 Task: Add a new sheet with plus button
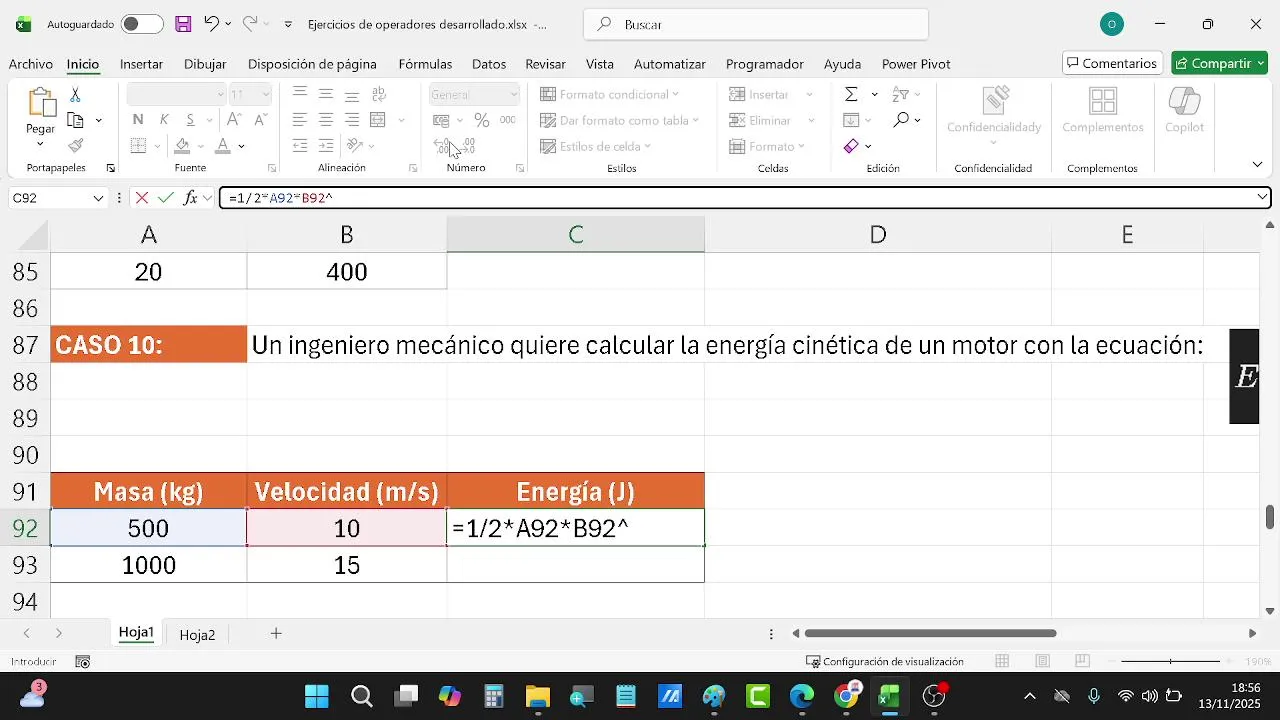[x=276, y=633]
